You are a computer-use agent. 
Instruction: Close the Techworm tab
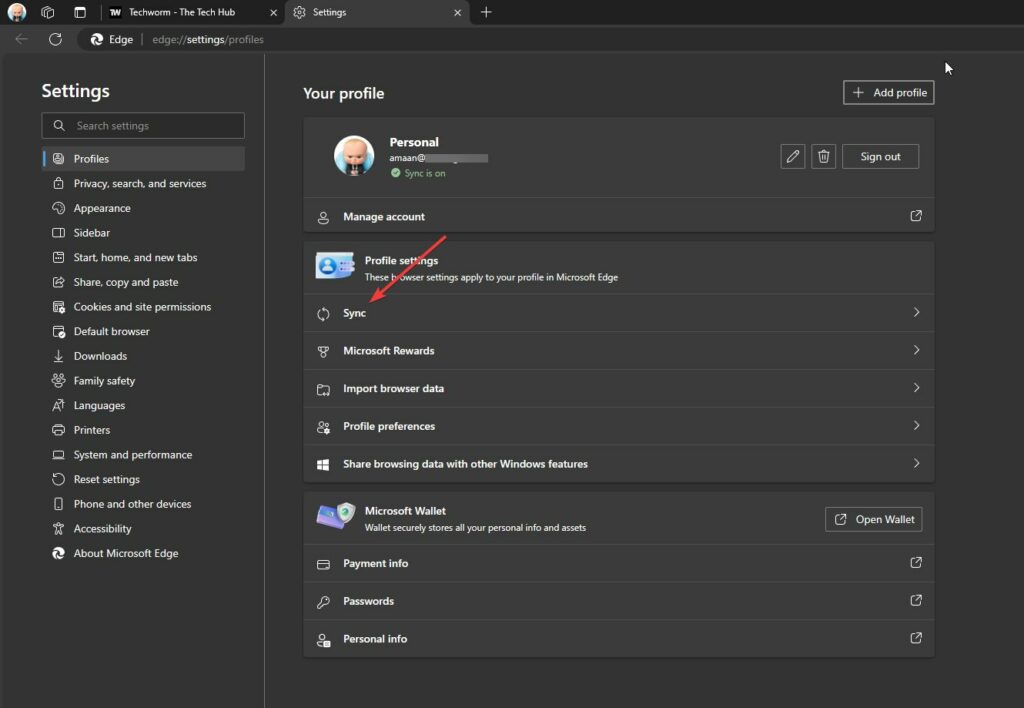[273, 12]
